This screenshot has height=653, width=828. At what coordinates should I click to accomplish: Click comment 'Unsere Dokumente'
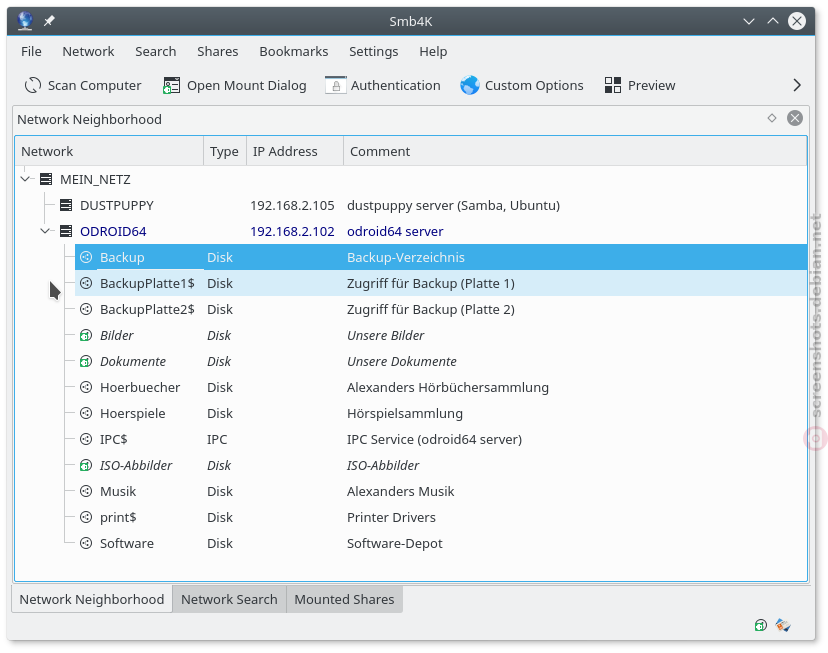pos(401,361)
